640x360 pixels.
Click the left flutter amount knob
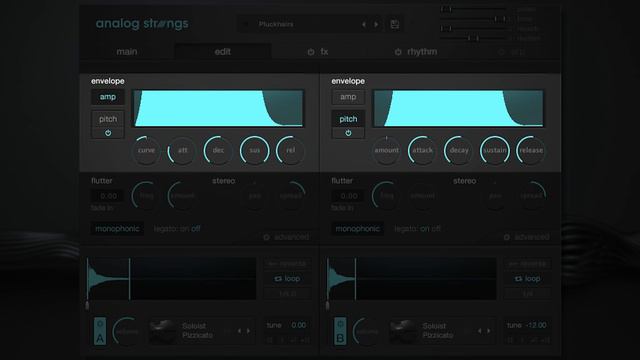click(x=182, y=196)
